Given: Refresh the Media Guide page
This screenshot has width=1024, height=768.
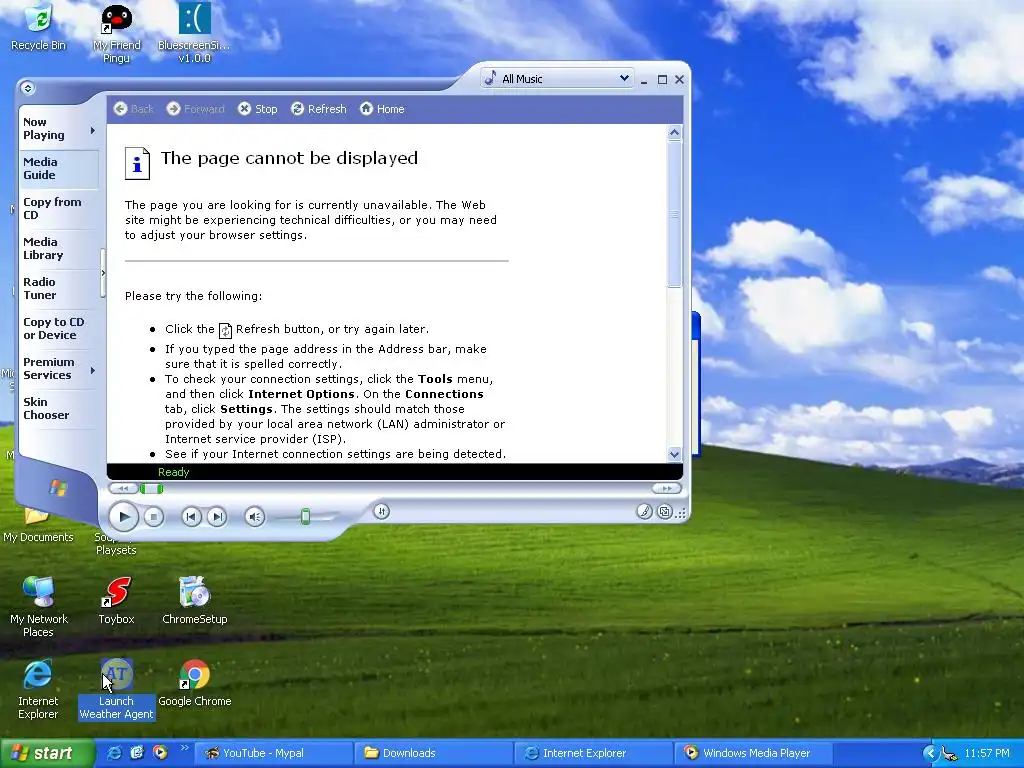Looking at the screenshot, I should (319, 109).
